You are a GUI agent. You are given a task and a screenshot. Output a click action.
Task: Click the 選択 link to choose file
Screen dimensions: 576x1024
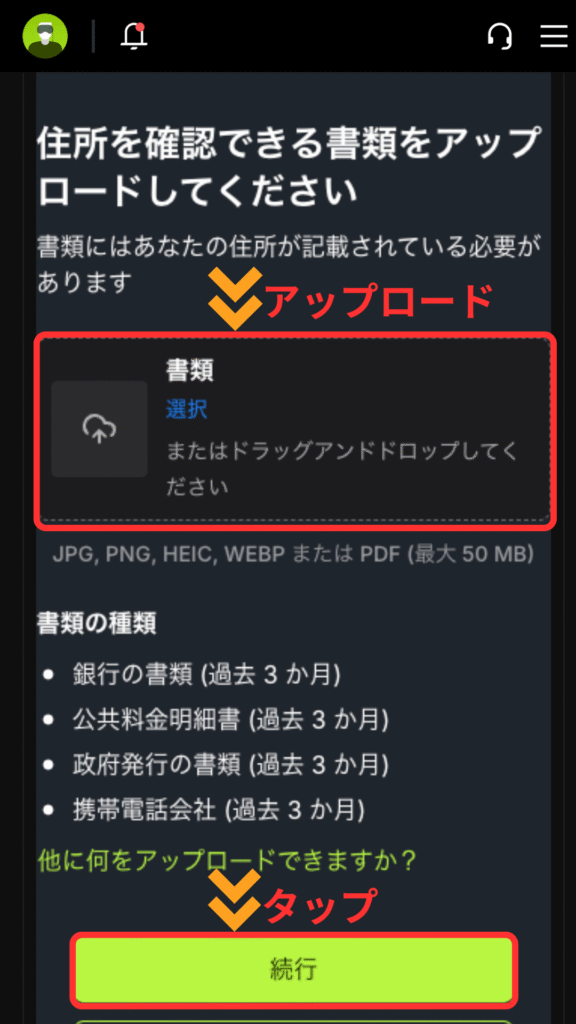click(187, 409)
